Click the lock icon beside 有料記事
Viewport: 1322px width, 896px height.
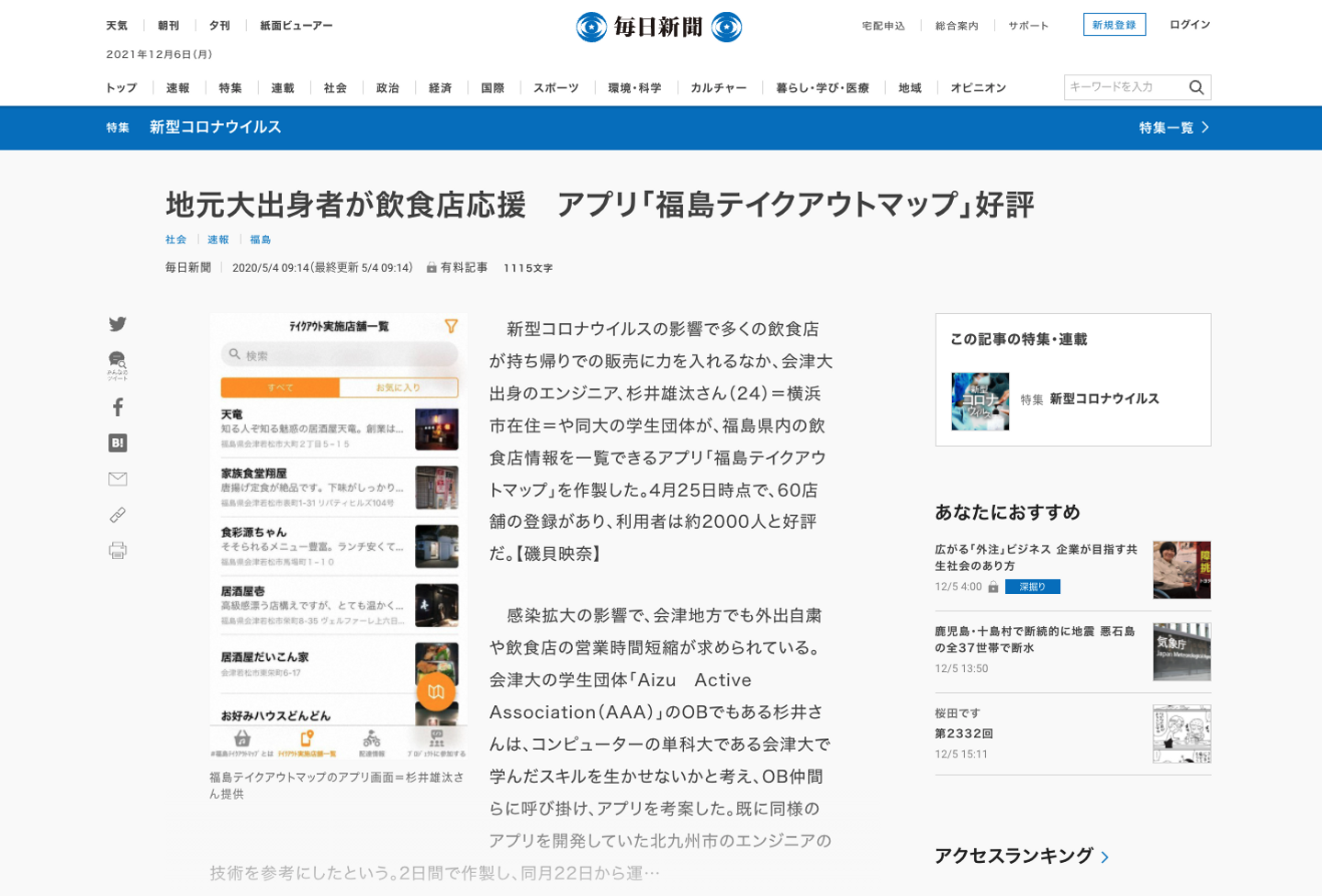coord(431,268)
